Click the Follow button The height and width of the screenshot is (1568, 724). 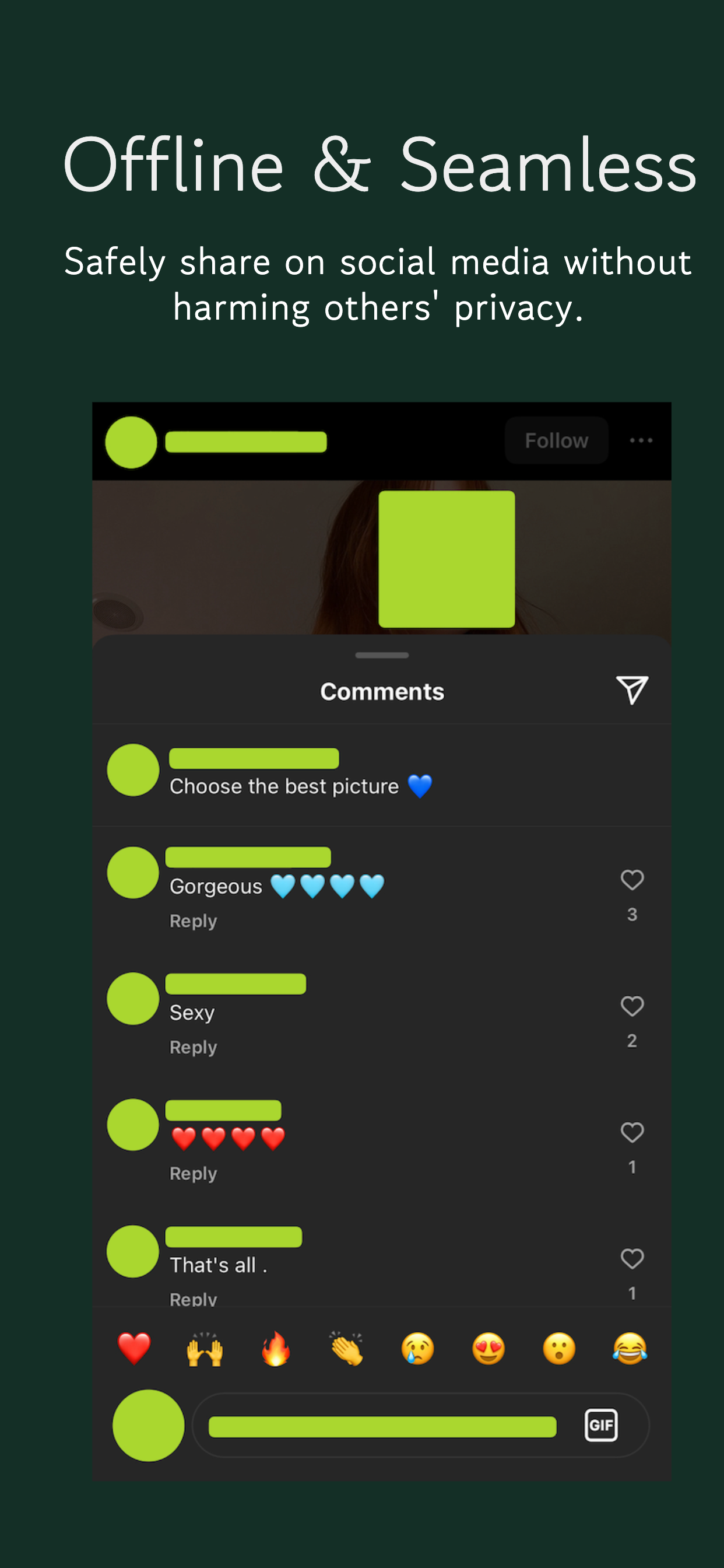point(556,440)
